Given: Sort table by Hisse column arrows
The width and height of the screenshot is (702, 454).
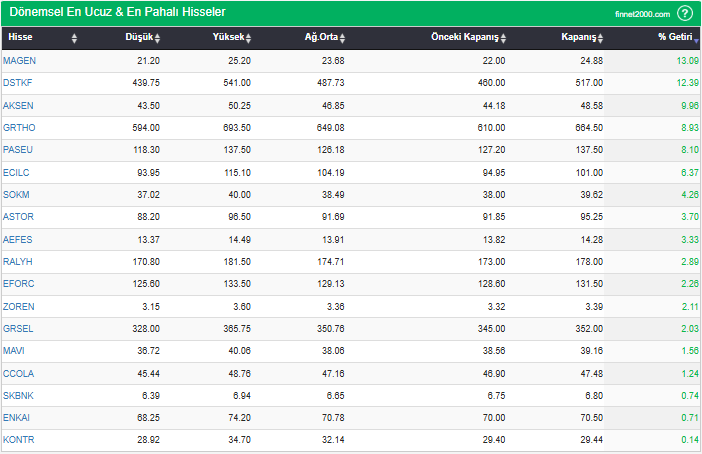Looking at the screenshot, I should [74, 39].
